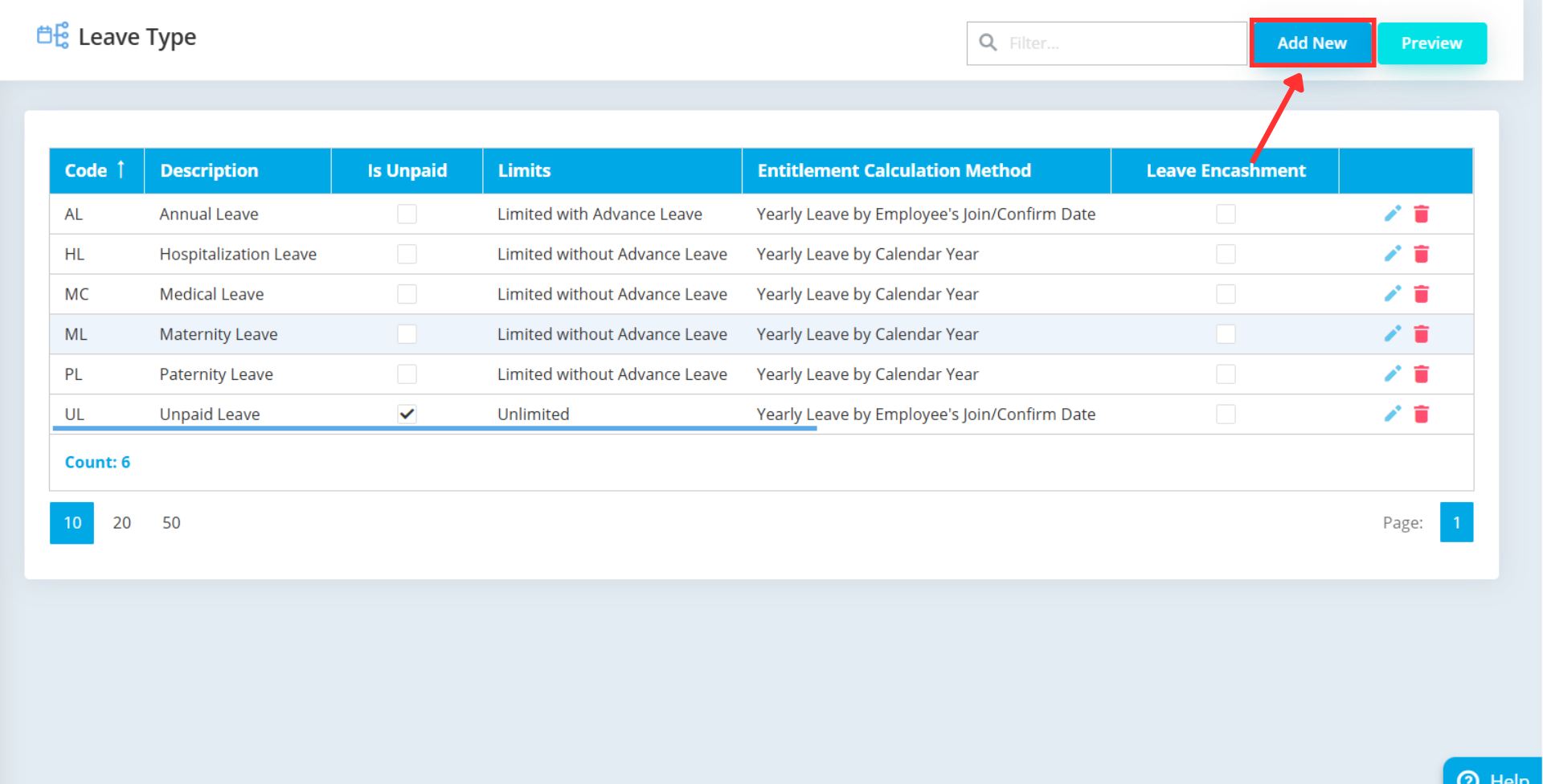Open edit pencil for Medical Leave
The width and height of the screenshot is (1543, 784).
tap(1393, 294)
